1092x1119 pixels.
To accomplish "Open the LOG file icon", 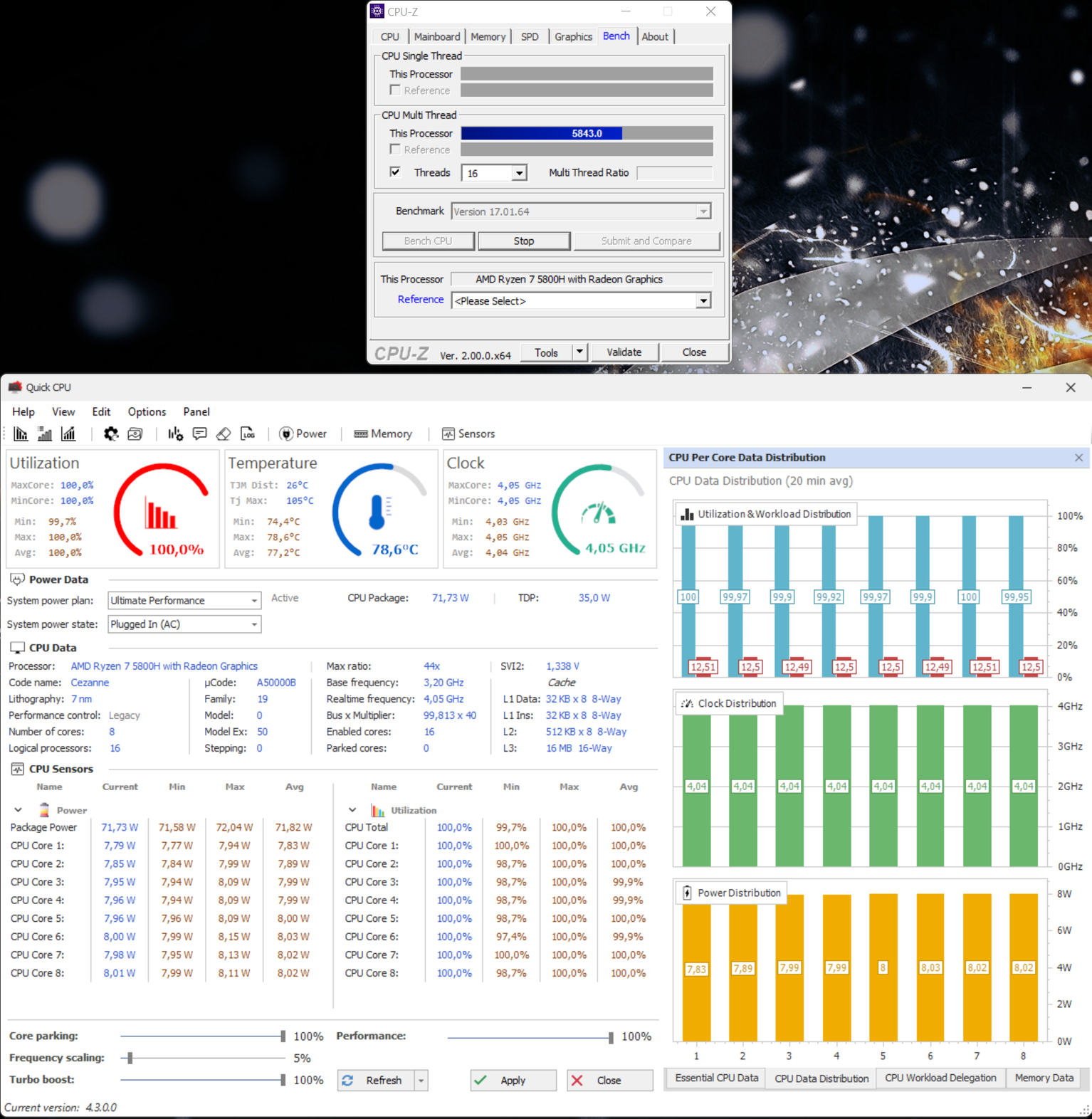I will [x=248, y=434].
